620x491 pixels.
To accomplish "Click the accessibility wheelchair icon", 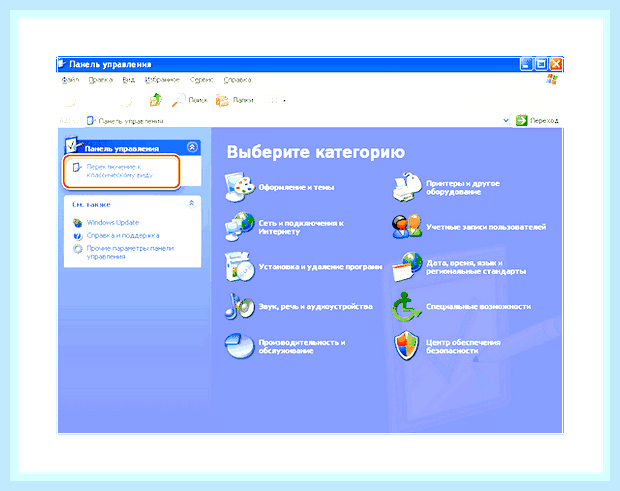I will [x=406, y=306].
